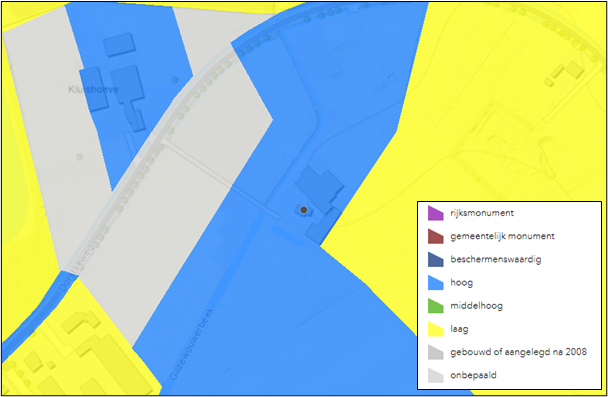Click the gray 'gebouwd of aangelegd na 2008' swatch
Image resolution: width=608 pixels, height=397 pixels.
coord(435,352)
